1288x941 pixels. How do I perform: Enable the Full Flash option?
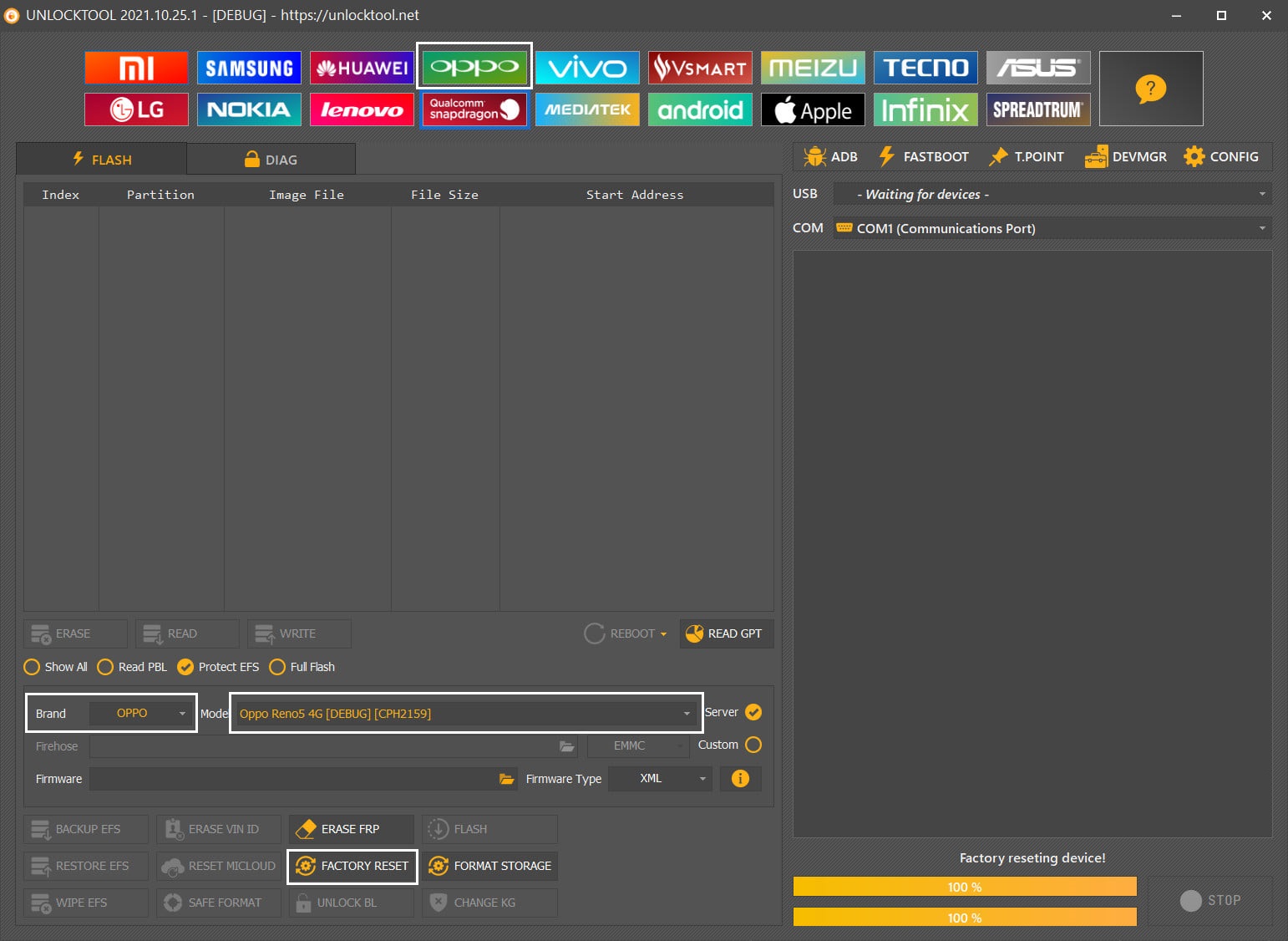coord(302,667)
